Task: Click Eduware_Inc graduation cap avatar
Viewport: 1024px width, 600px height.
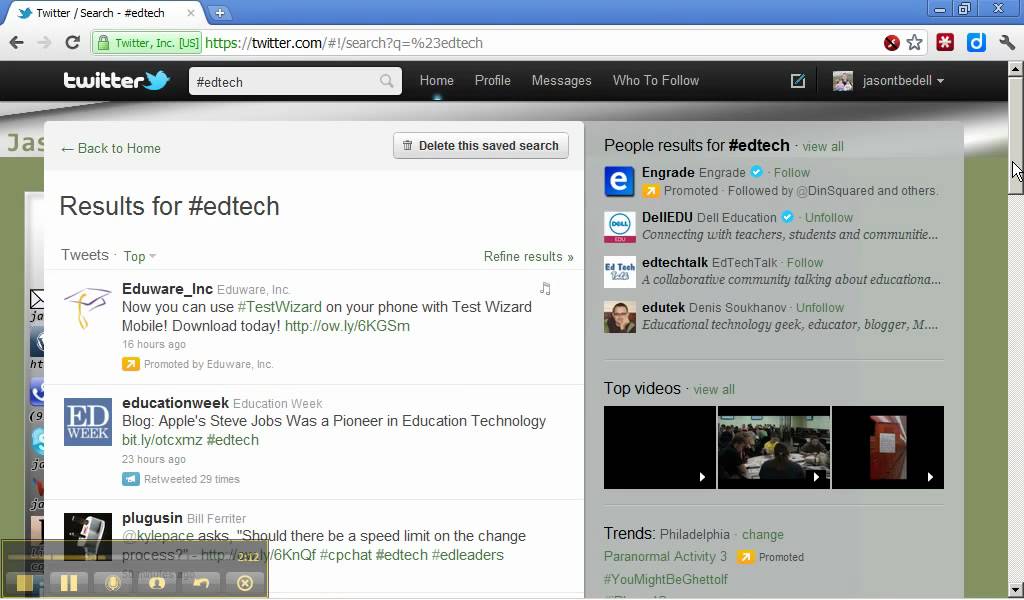Action: point(88,307)
